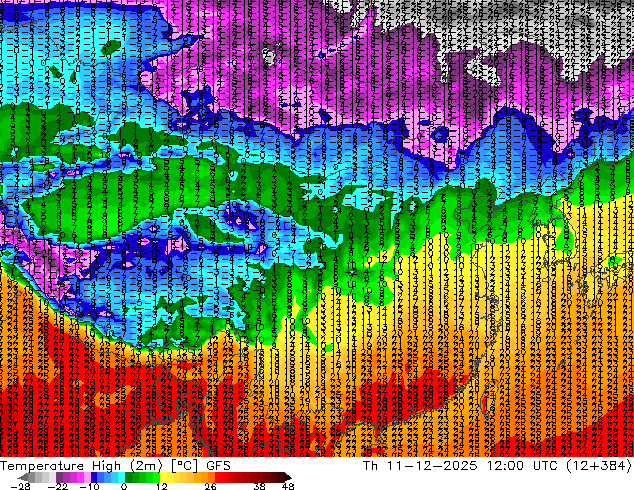Image resolution: width=634 pixels, height=490 pixels.
Task: Click the dark maroon right arrow end of the color scale
Action: (x=287, y=477)
